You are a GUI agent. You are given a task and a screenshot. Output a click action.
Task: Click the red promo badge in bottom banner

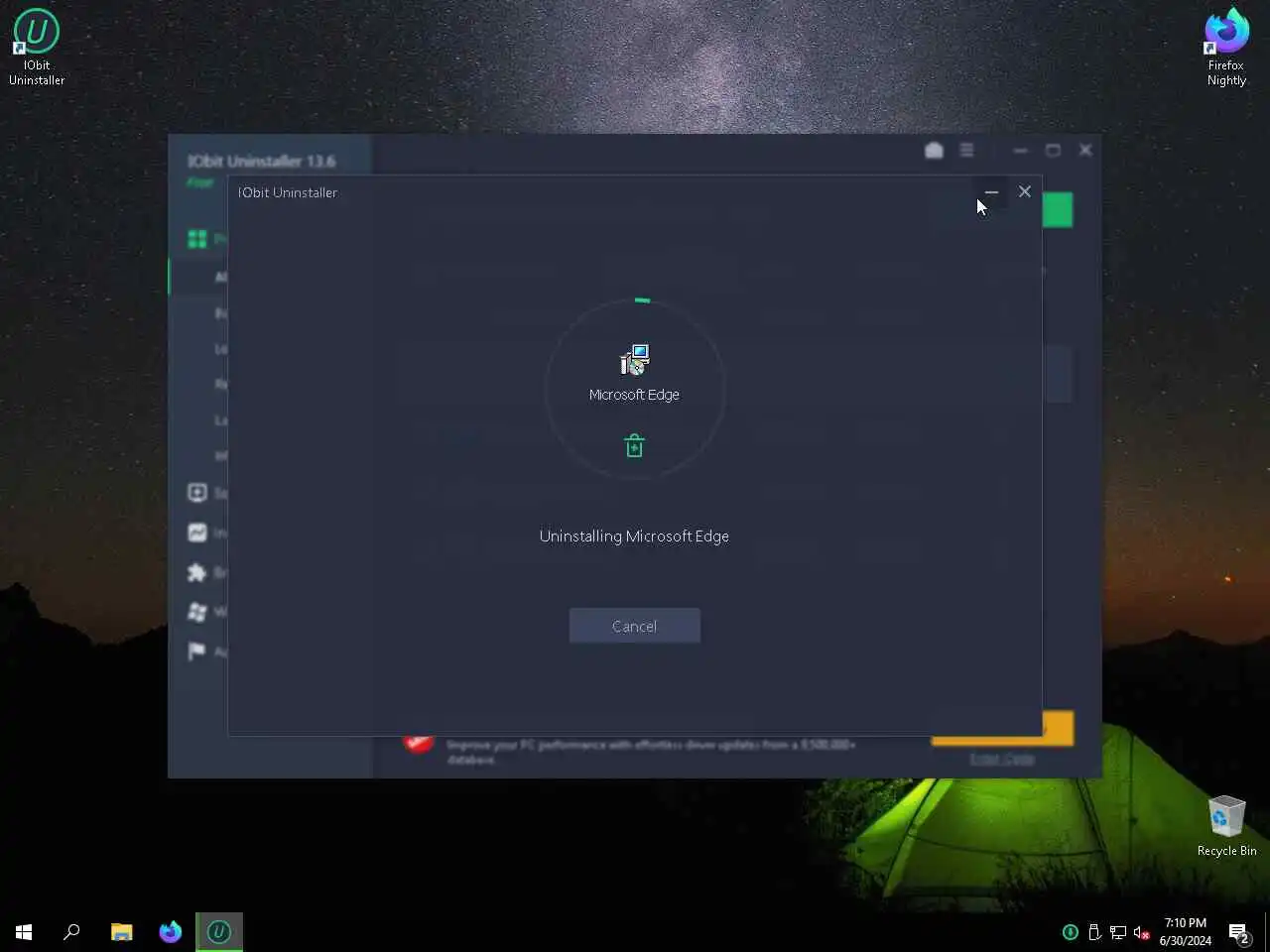419,743
